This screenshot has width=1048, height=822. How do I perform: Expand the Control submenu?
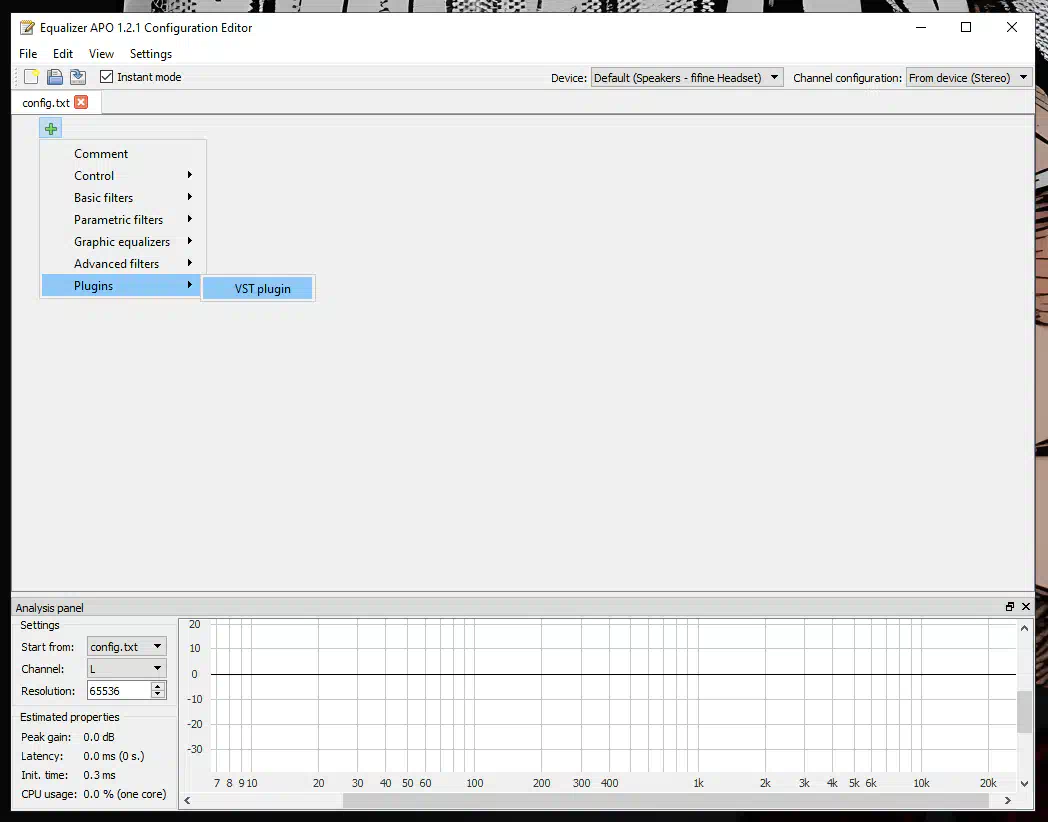[123, 176]
